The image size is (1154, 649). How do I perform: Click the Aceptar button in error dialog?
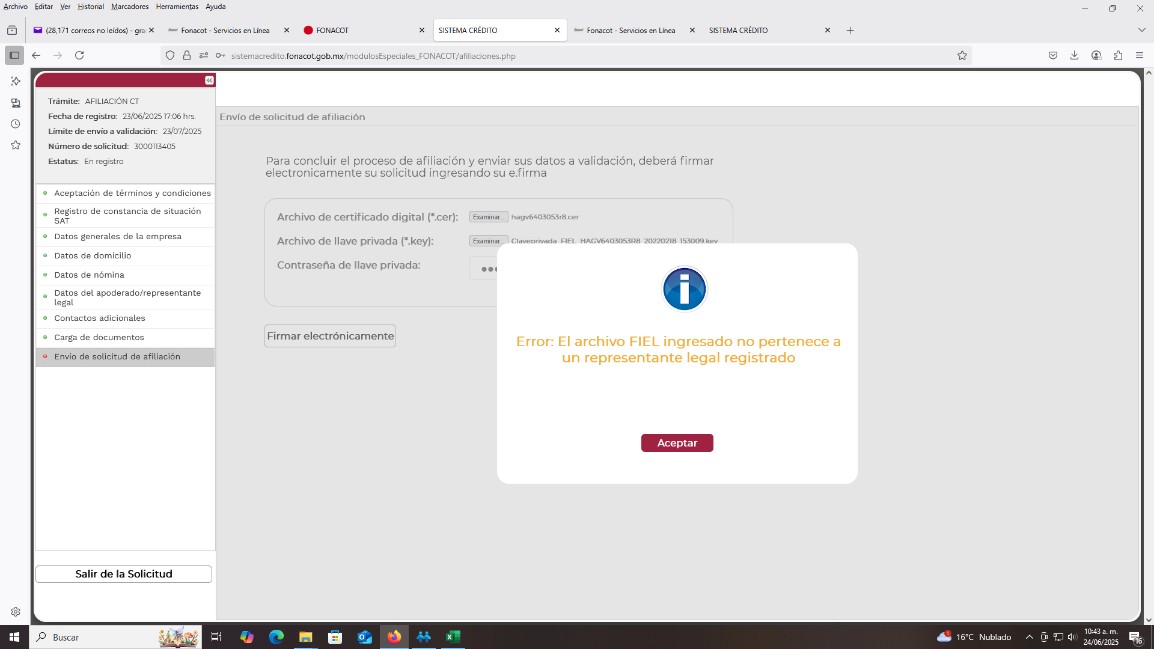click(677, 443)
